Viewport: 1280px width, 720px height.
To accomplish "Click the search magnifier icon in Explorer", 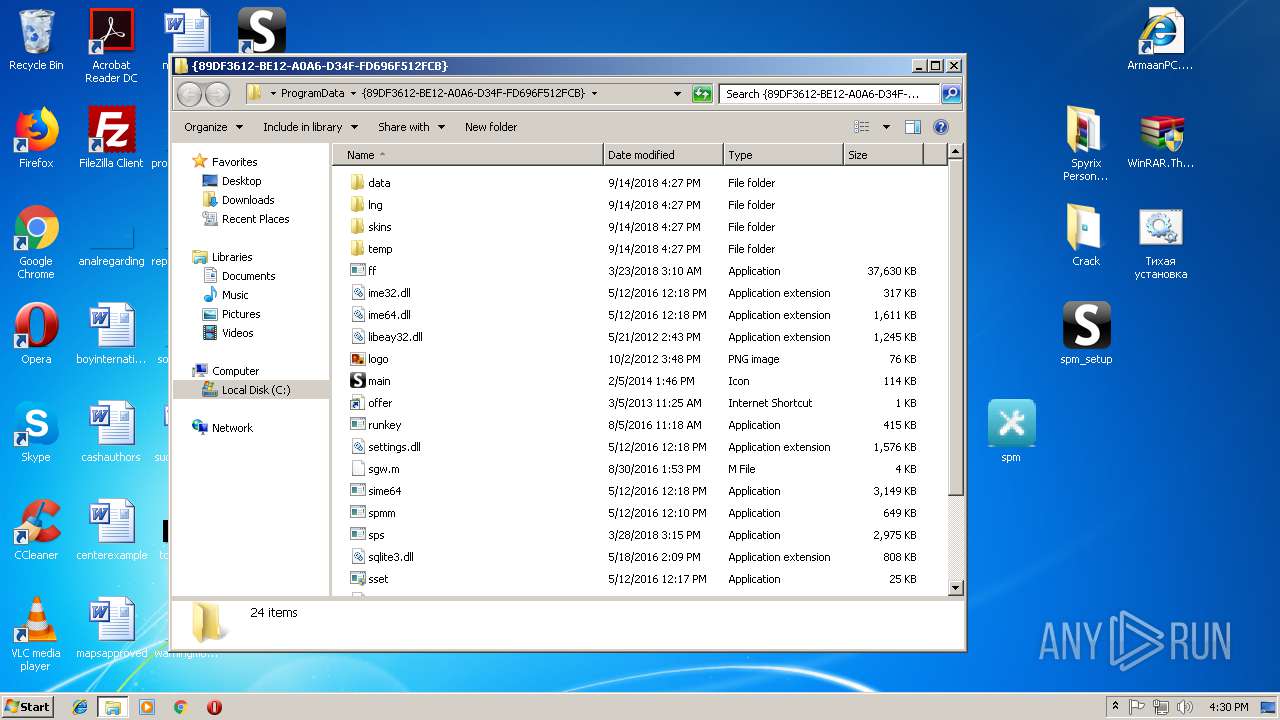I will tap(950, 94).
